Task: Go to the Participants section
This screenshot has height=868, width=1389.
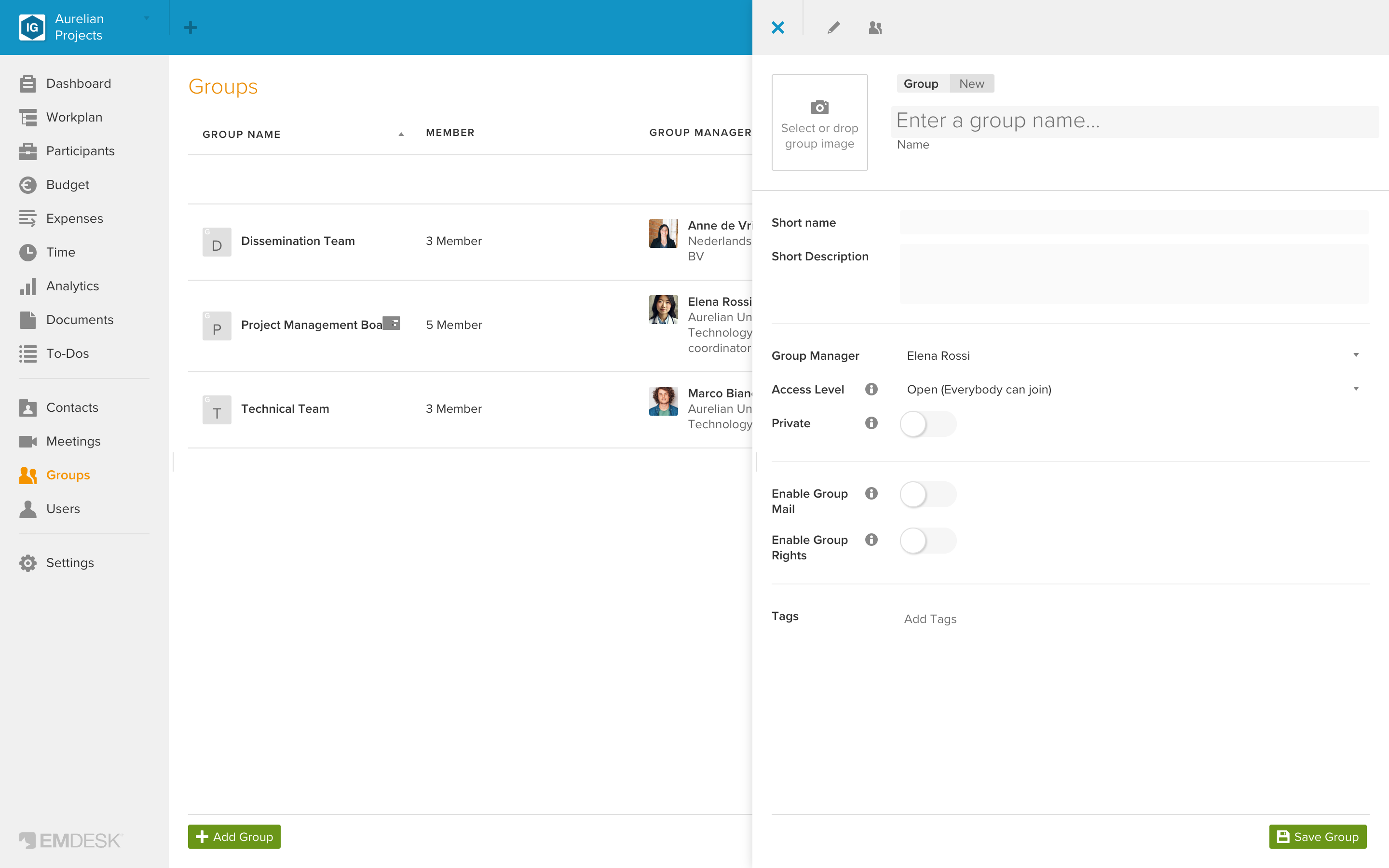Action: pos(67,151)
